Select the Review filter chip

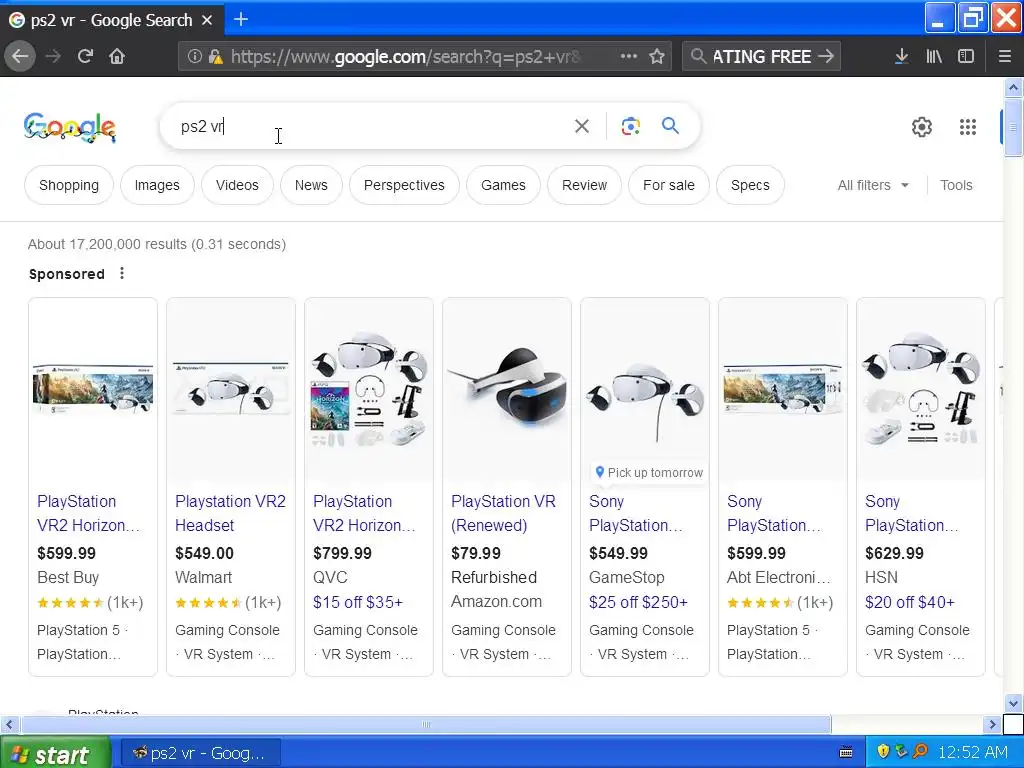pyautogui.click(x=584, y=185)
